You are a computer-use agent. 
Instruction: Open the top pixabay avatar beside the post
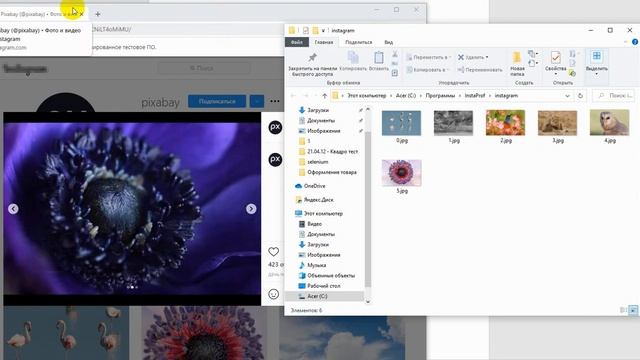275,127
